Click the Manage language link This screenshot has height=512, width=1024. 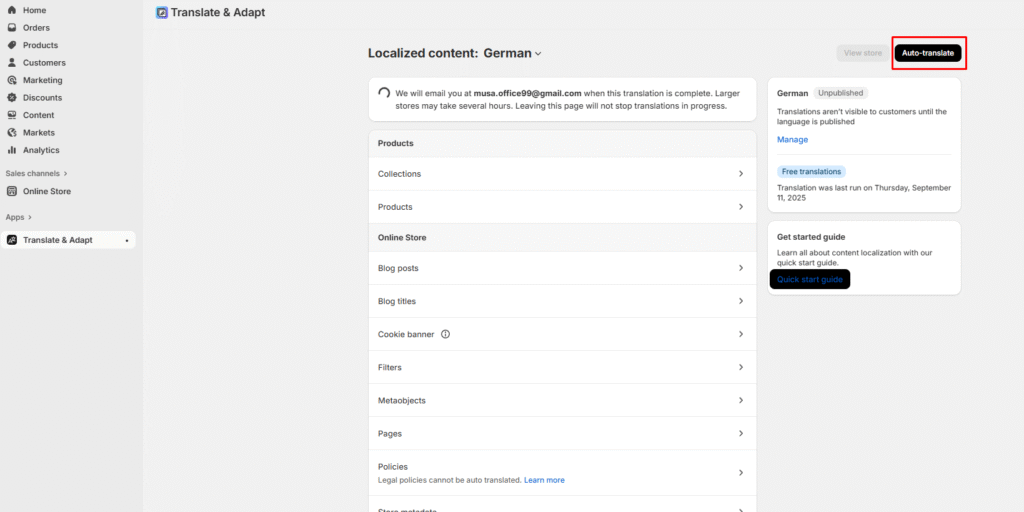[x=792, y=140]
